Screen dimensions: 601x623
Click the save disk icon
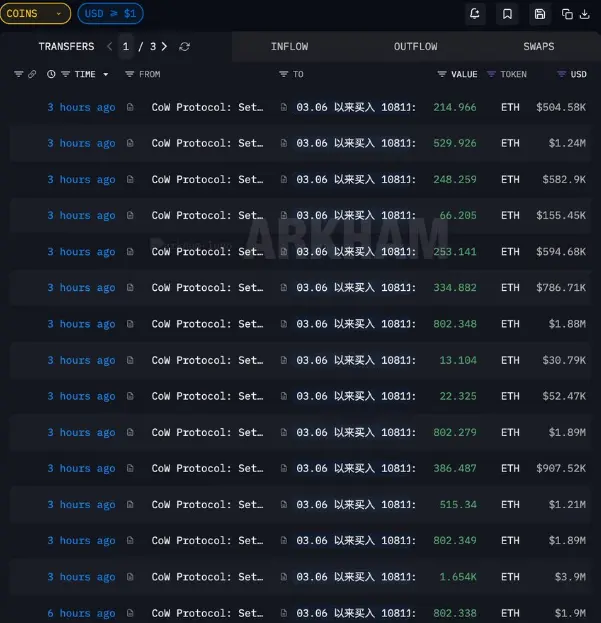coord(540,14)
